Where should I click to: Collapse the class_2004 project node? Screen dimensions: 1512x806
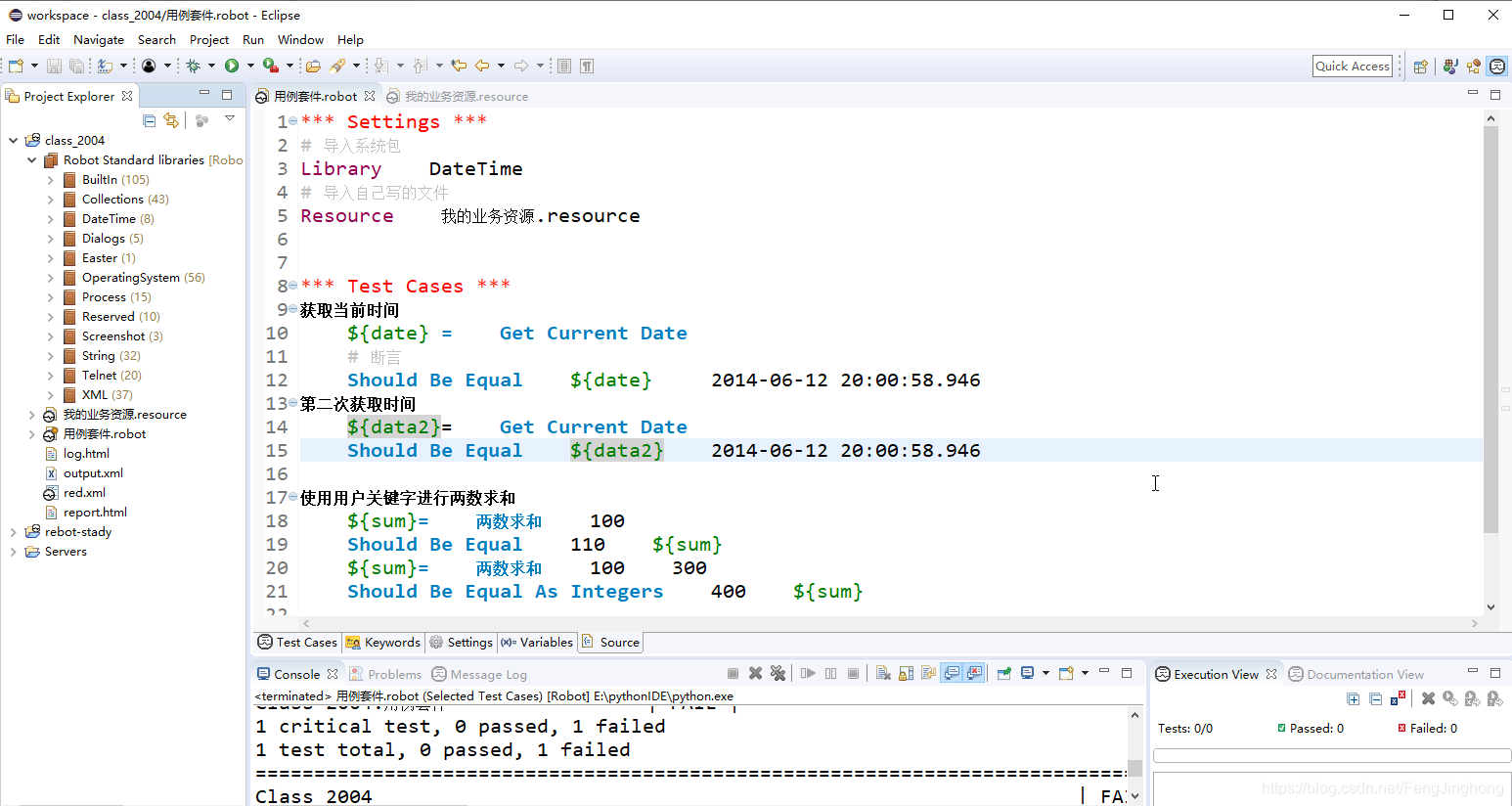pos(13,140)
